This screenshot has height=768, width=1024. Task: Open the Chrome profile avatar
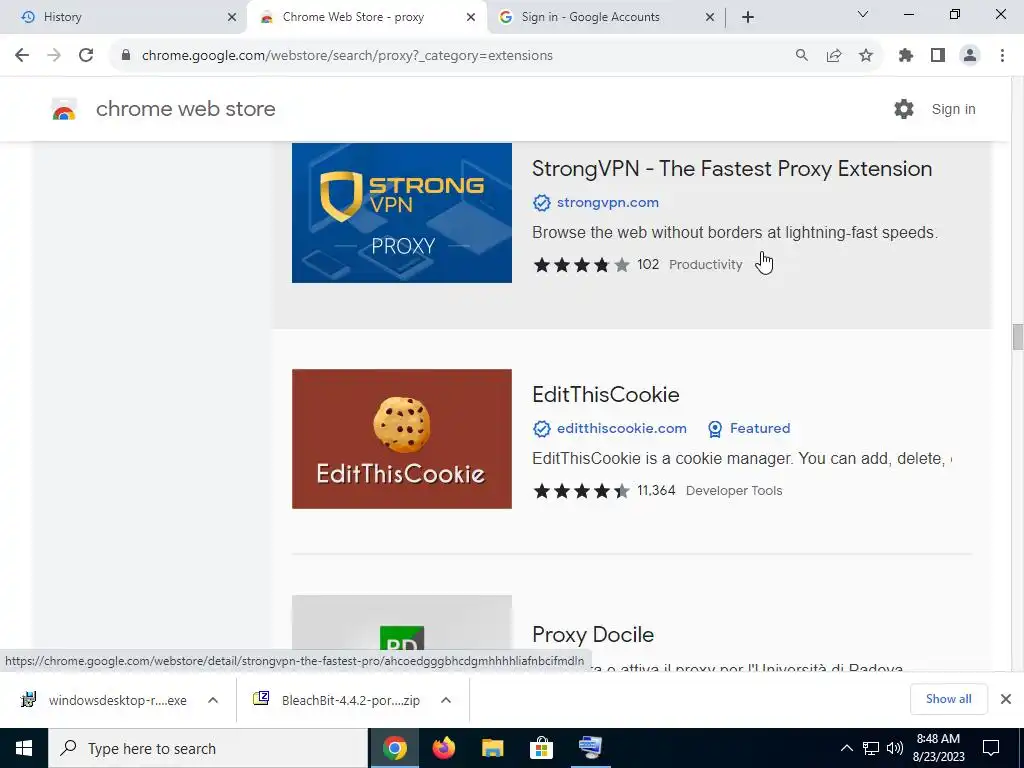970,56
